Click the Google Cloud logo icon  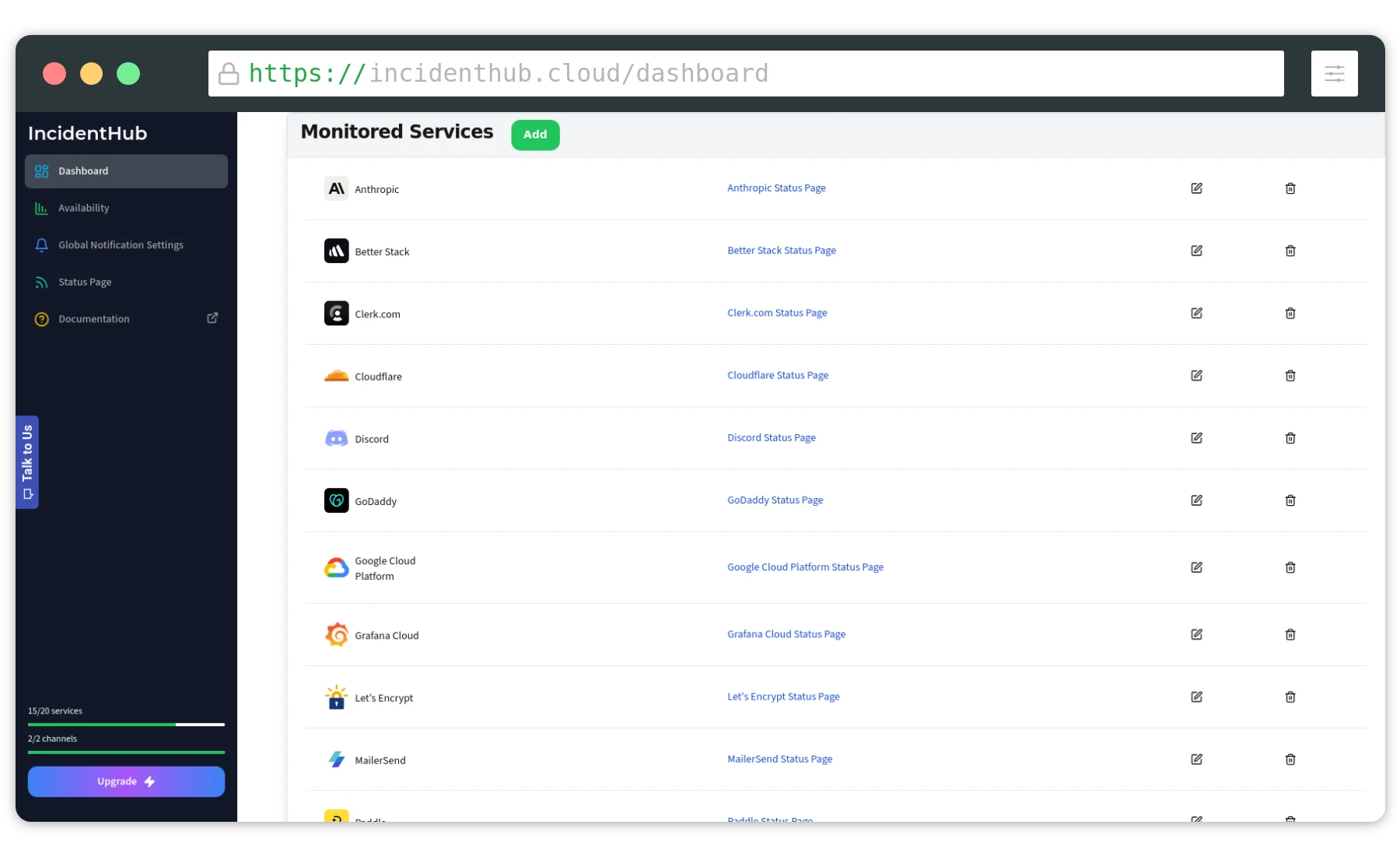336,567
